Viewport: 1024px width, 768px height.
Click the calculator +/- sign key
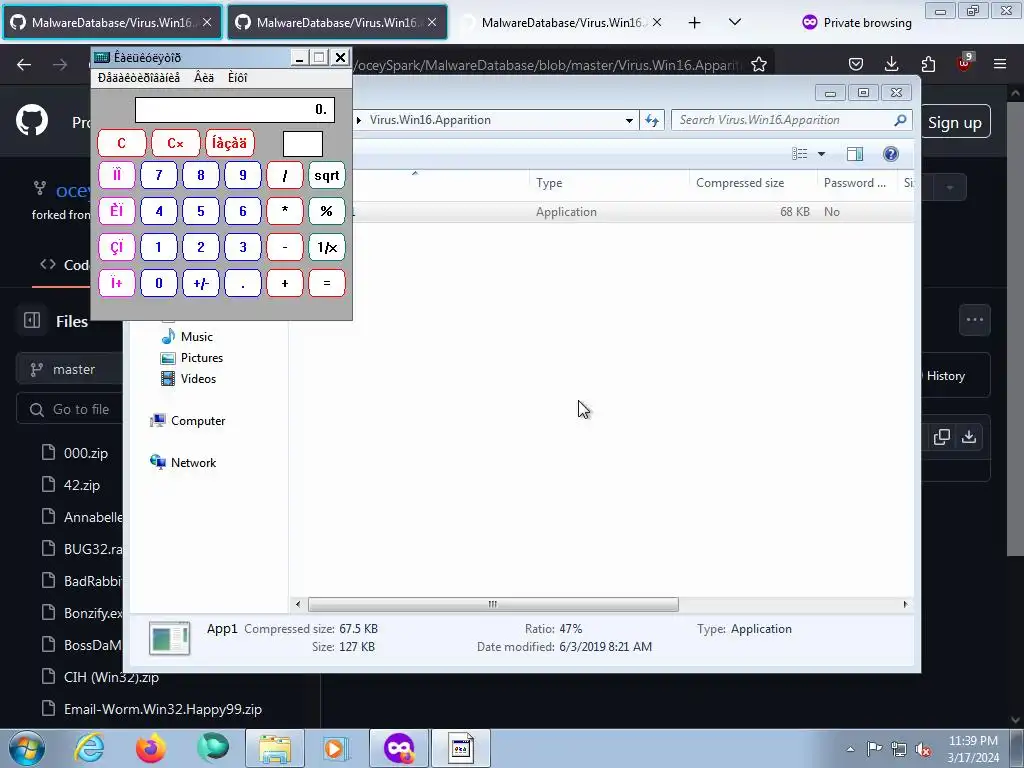tap(200, 283)
